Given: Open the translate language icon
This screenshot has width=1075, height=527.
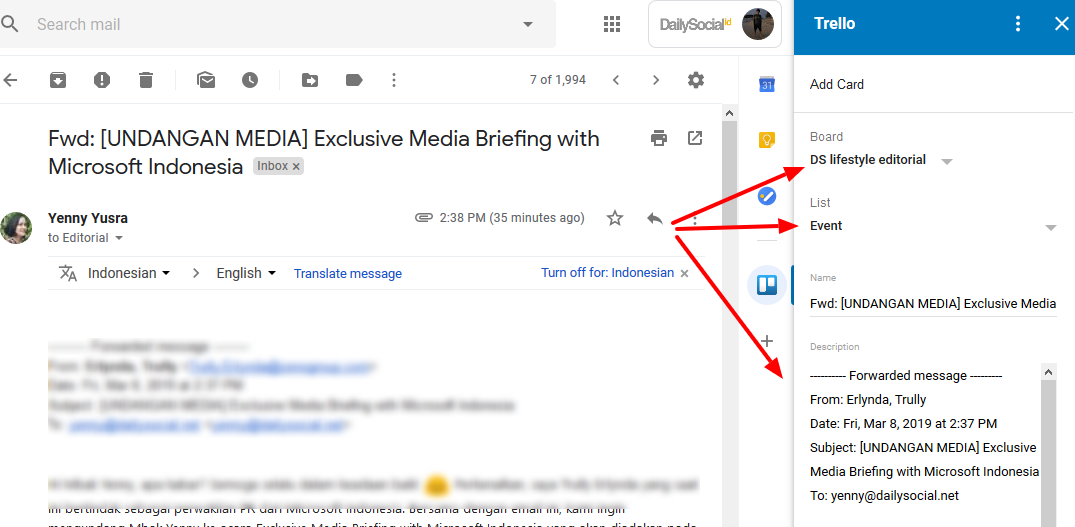Looking at the screenshot, I should 68,273.
